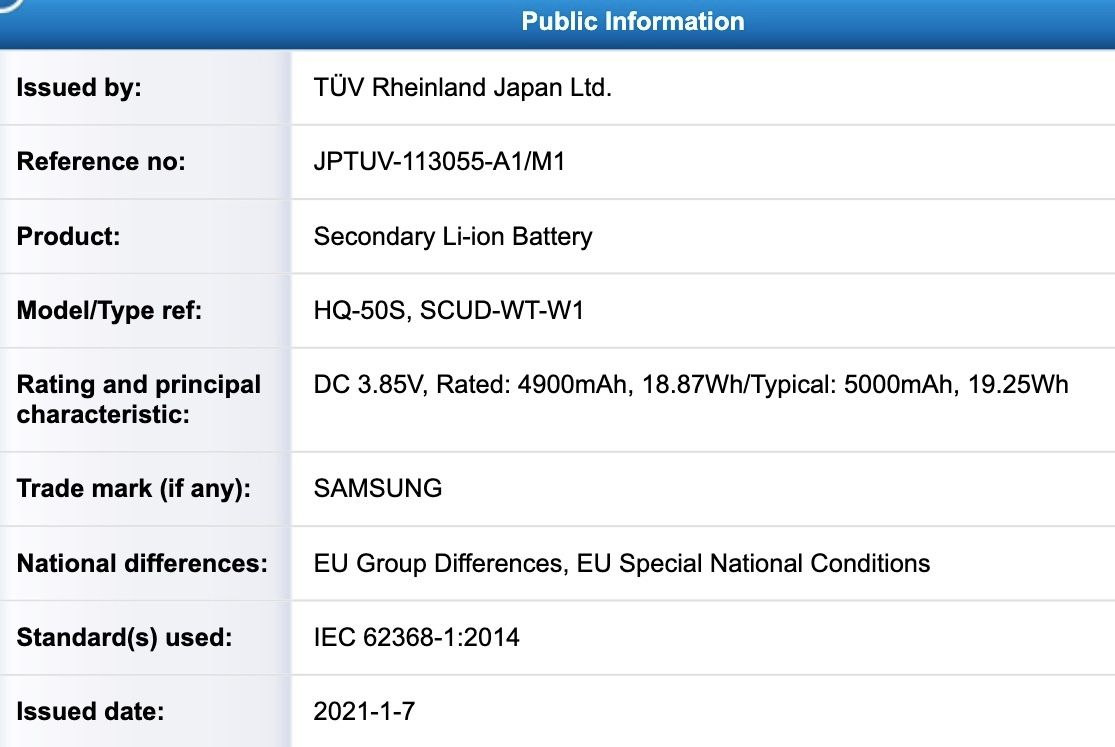Select the Product label
Viewport: 1115px width, 747px height.
(68, 236)
